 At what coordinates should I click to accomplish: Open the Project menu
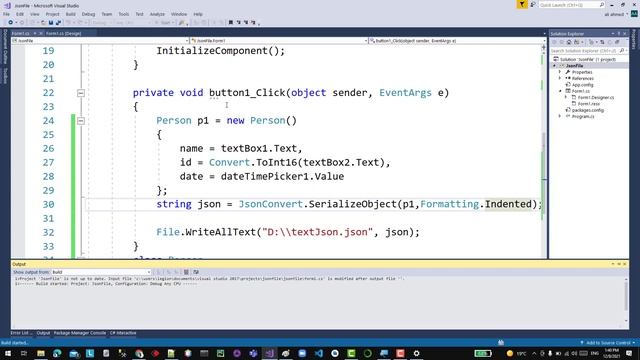(52, 14)
